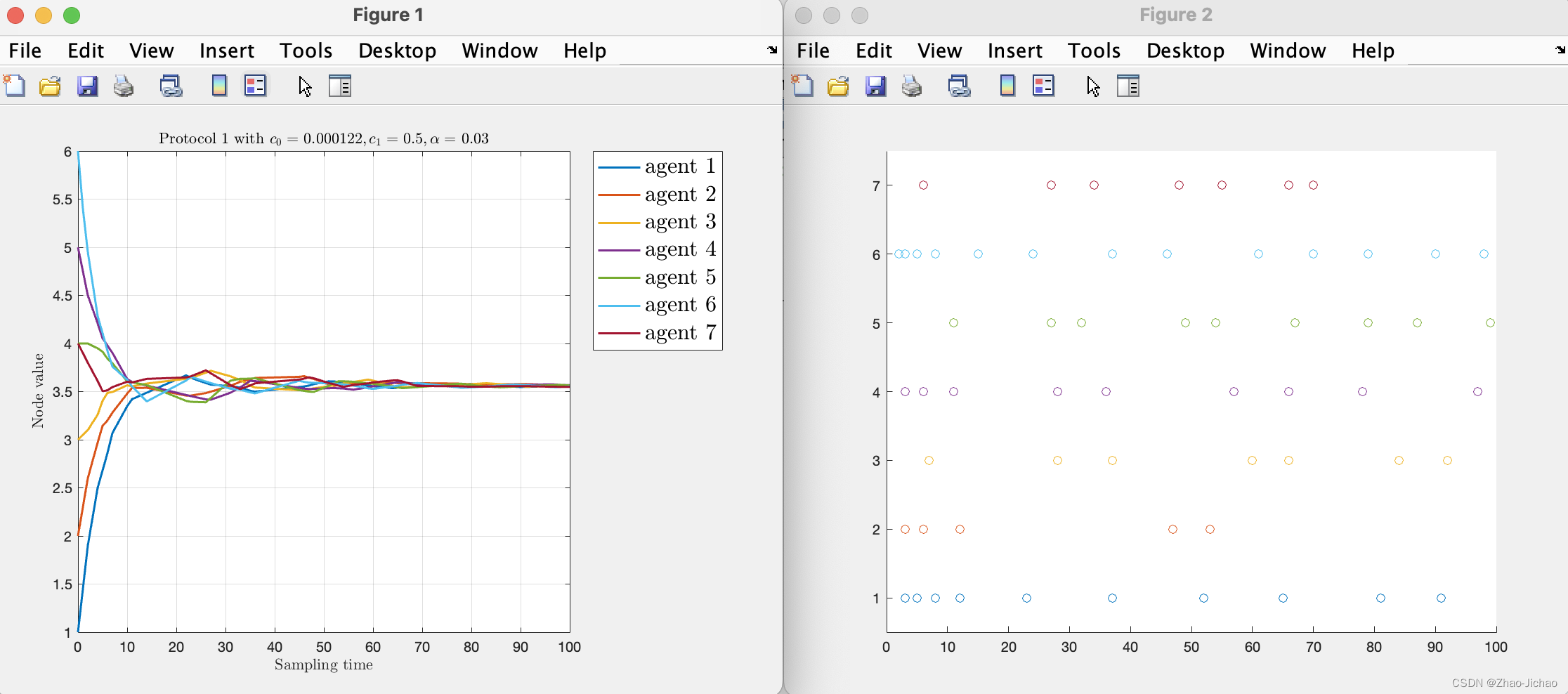
Task: Click Save icon in Figure 2 toolbar
Action: (x=875, y=86)
